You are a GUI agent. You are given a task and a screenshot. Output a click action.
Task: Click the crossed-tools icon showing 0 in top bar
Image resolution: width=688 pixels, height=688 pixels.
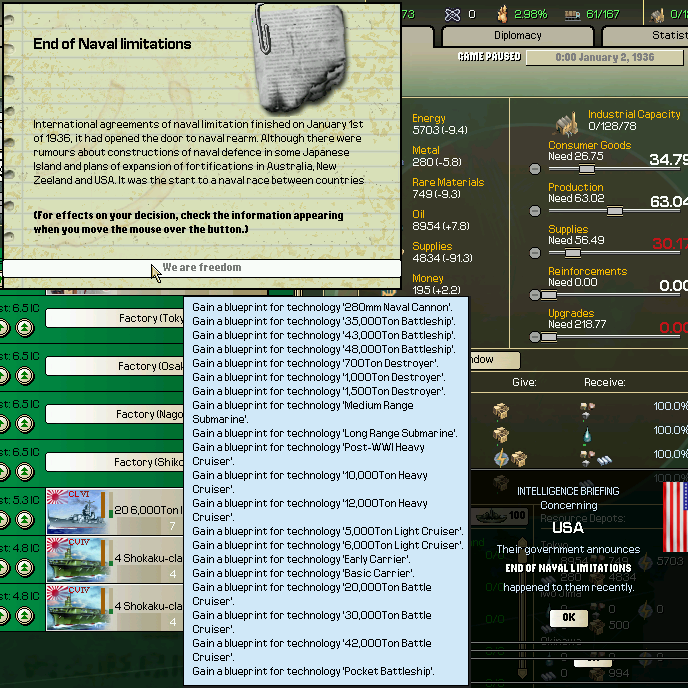pos(452,15)
